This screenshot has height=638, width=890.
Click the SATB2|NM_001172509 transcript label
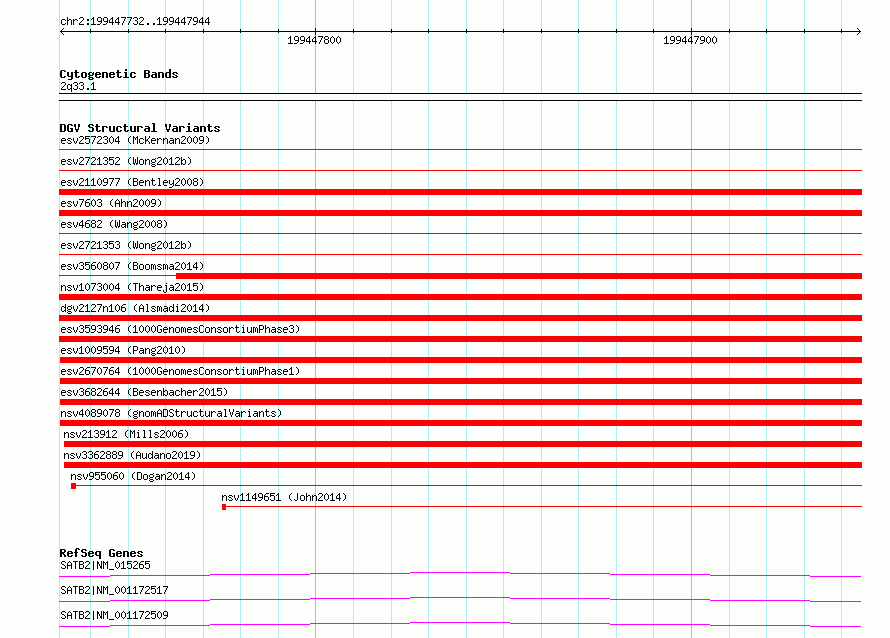(114, 615)
